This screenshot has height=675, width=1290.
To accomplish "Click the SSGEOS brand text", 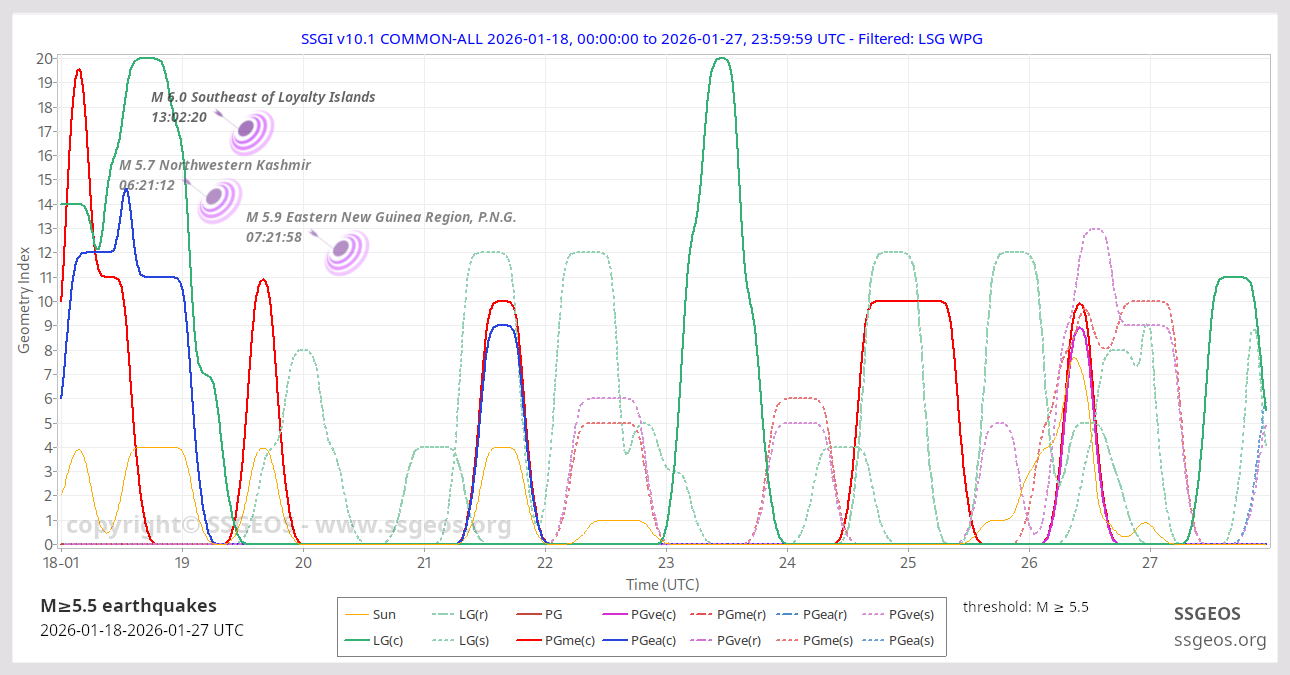I will [1206, 613].
